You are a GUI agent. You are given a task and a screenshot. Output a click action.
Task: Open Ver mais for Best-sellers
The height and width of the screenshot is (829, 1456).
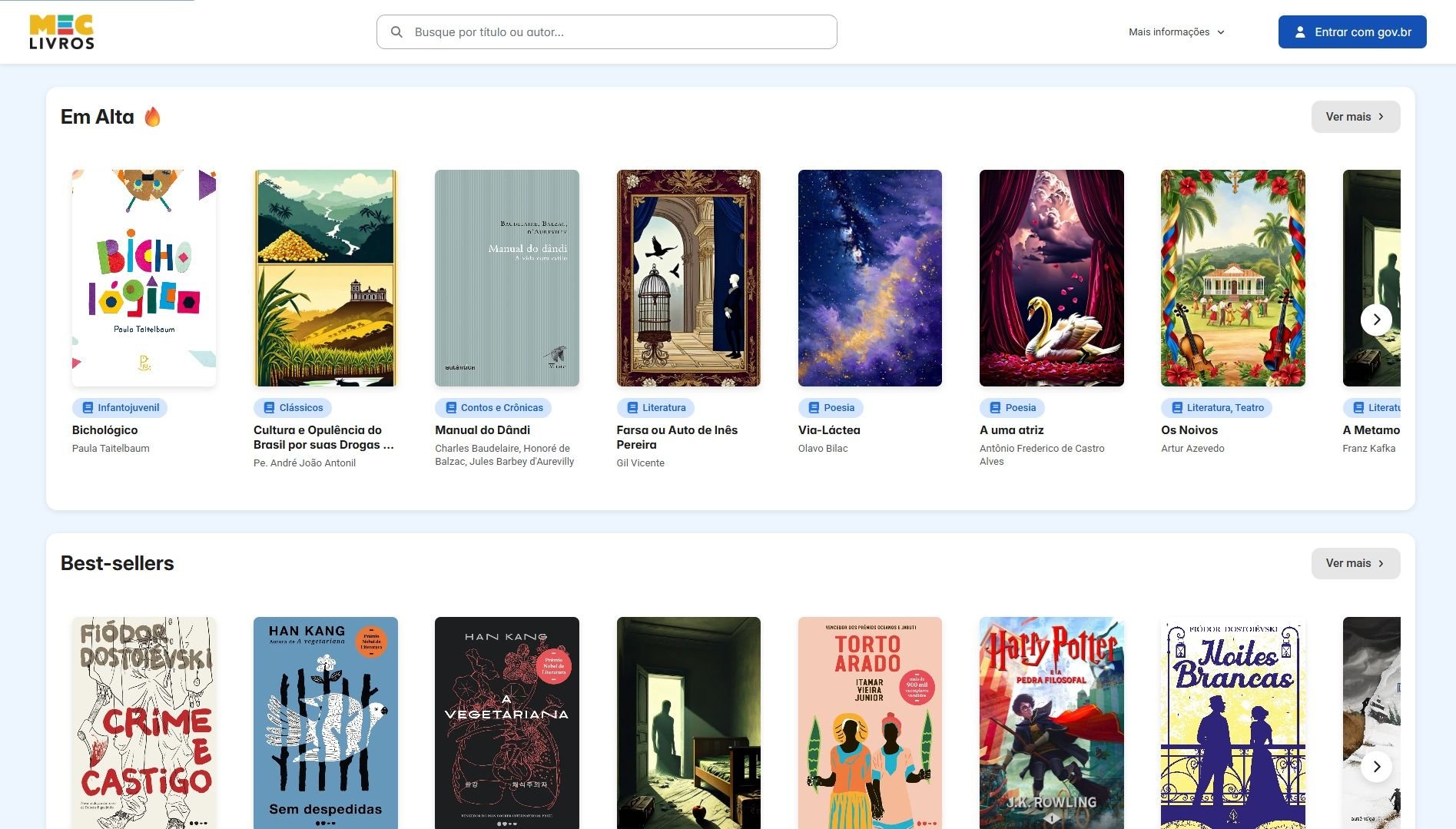(1355, 563)
